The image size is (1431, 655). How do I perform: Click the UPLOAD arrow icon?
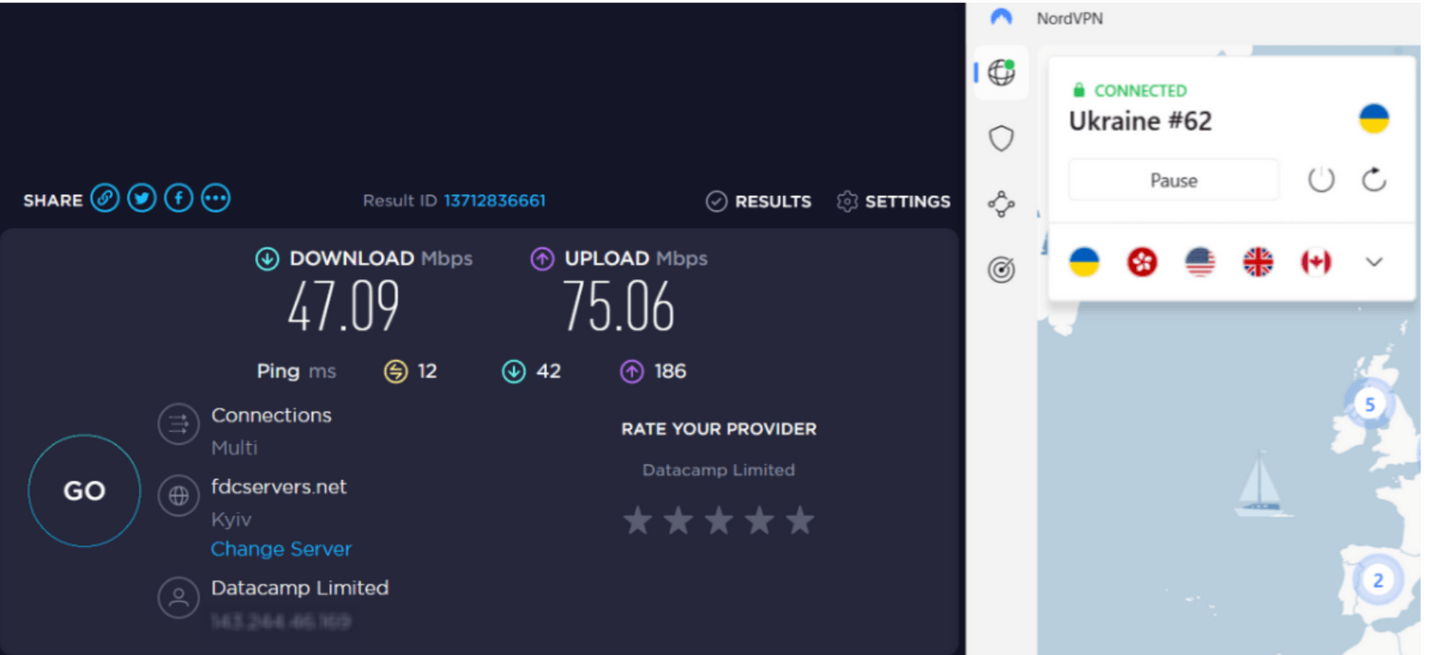(x=542, y=259)
